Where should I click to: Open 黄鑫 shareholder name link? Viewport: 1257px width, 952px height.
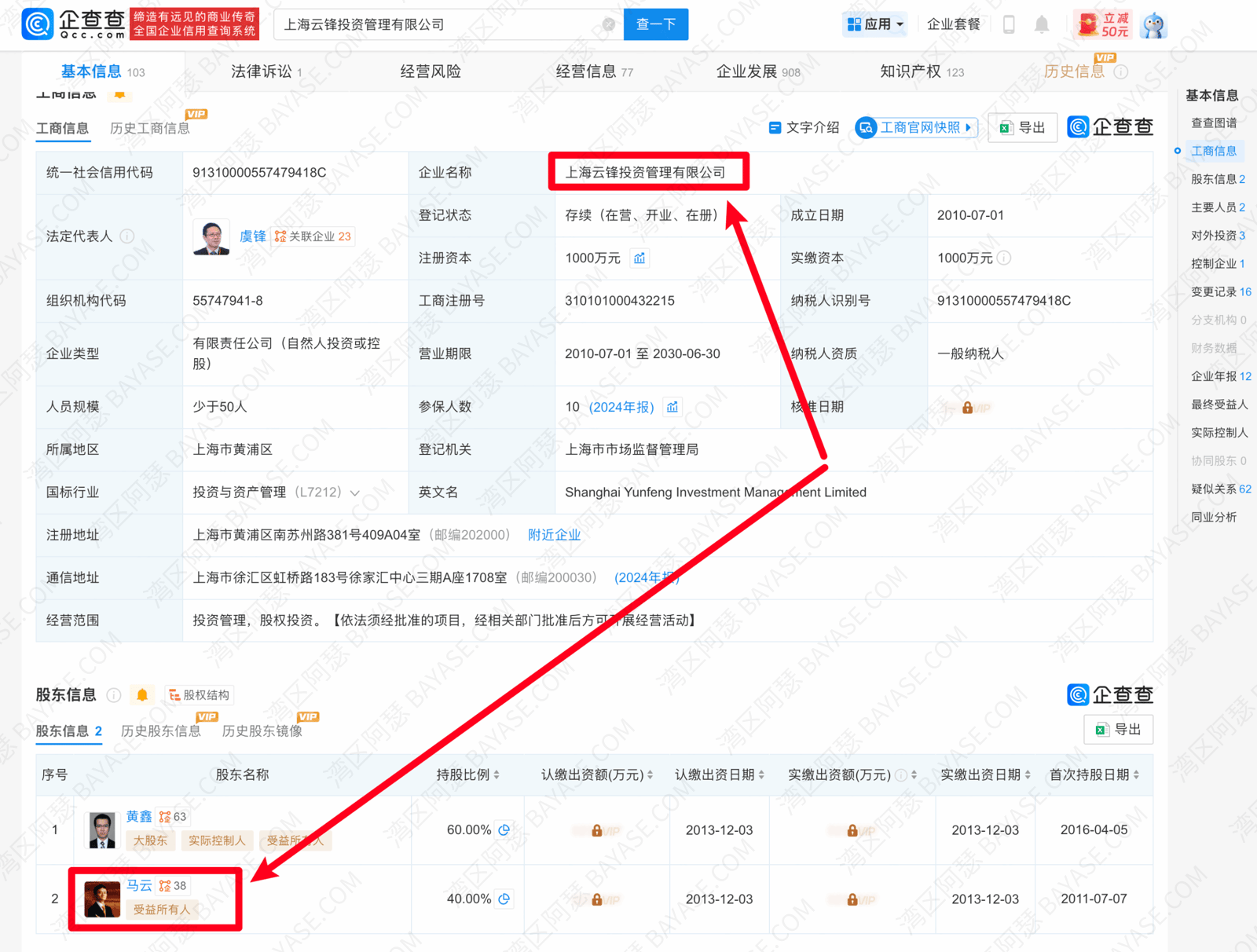[139, 817]
